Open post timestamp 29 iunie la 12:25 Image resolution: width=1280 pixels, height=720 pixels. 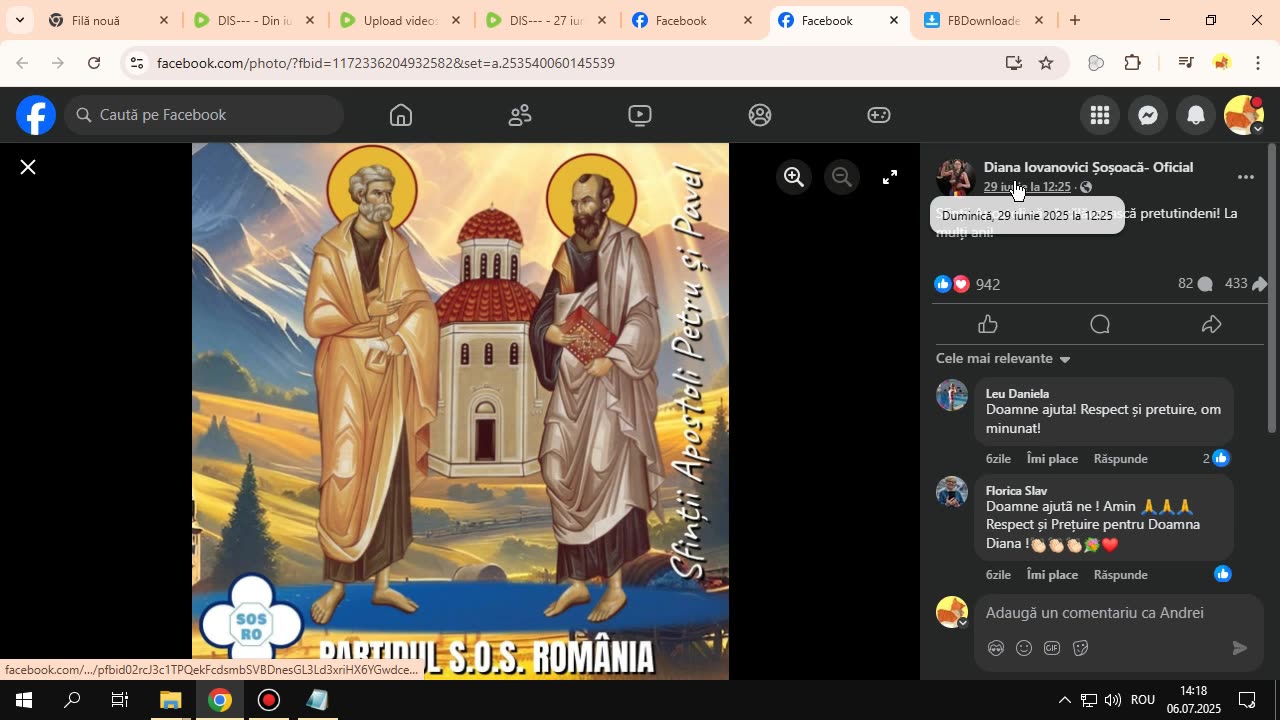(1027, 187)
